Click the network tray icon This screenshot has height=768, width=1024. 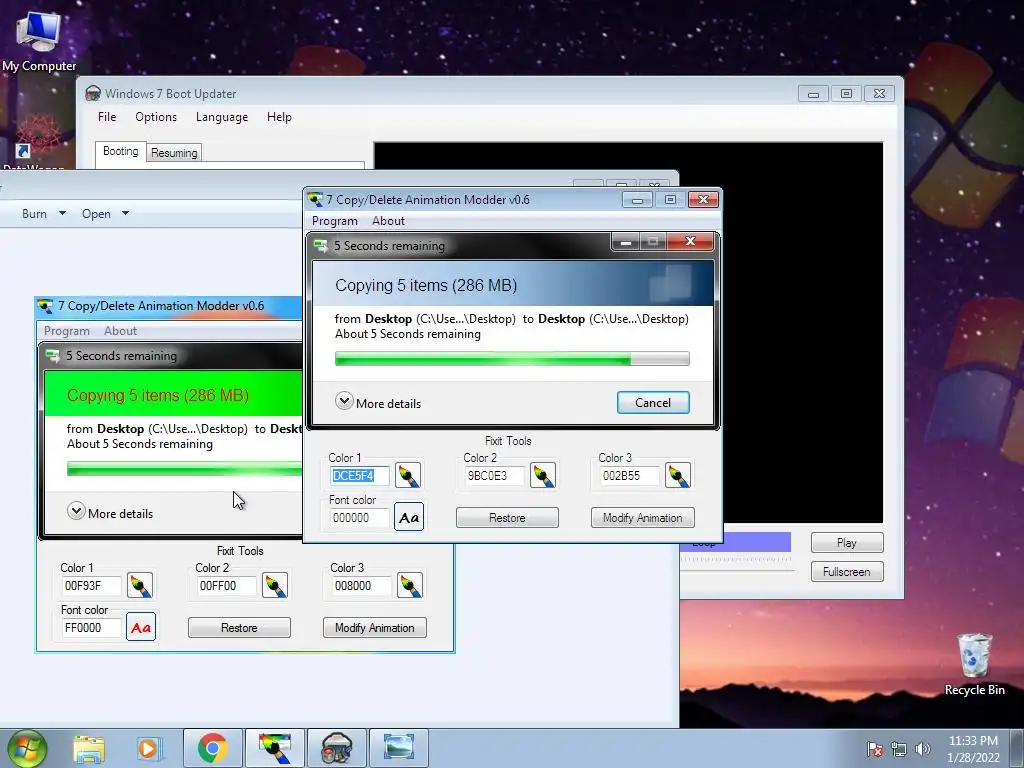tap(899, 749)
